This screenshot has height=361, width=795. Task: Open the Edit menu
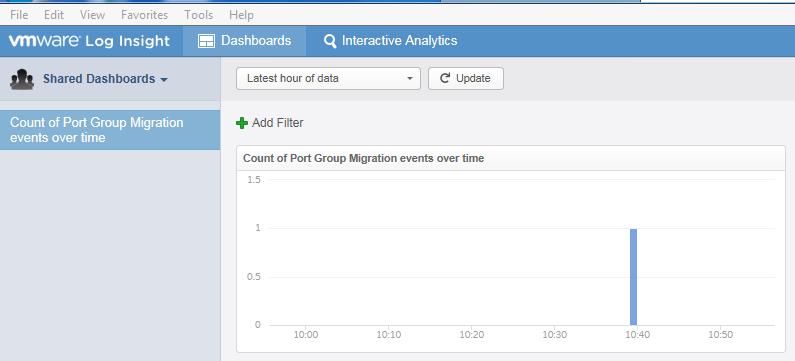(x=54, y=15)
